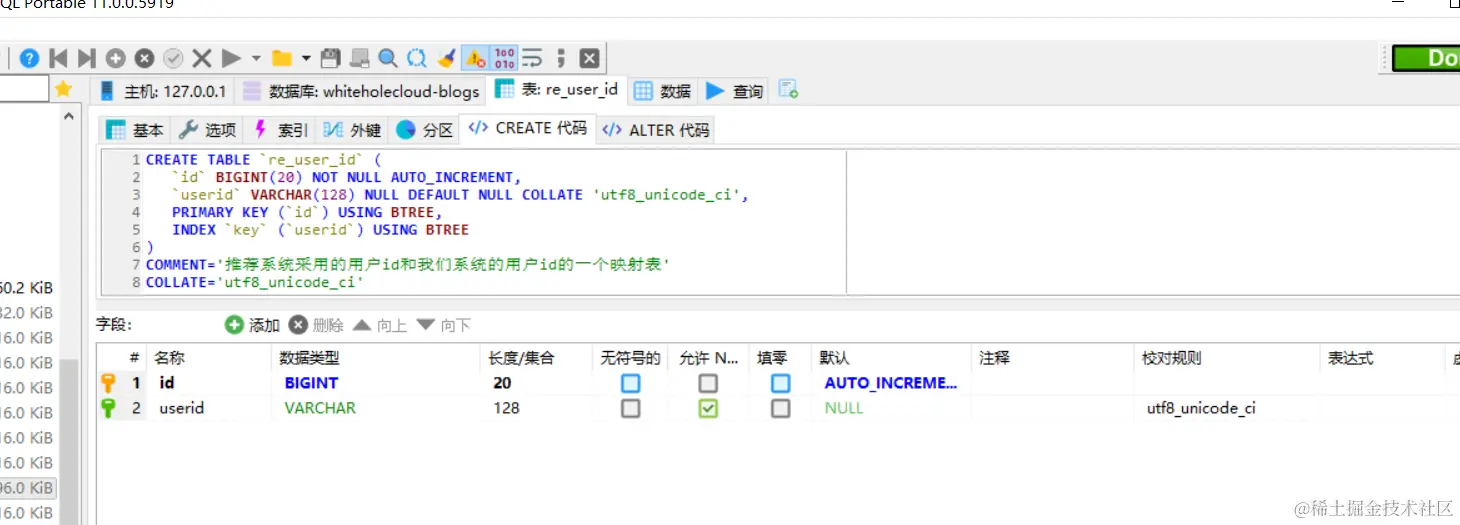1460x525 pixels.
Task: Open AUTO_INCREME... default cell
Action: coord(890,383)
